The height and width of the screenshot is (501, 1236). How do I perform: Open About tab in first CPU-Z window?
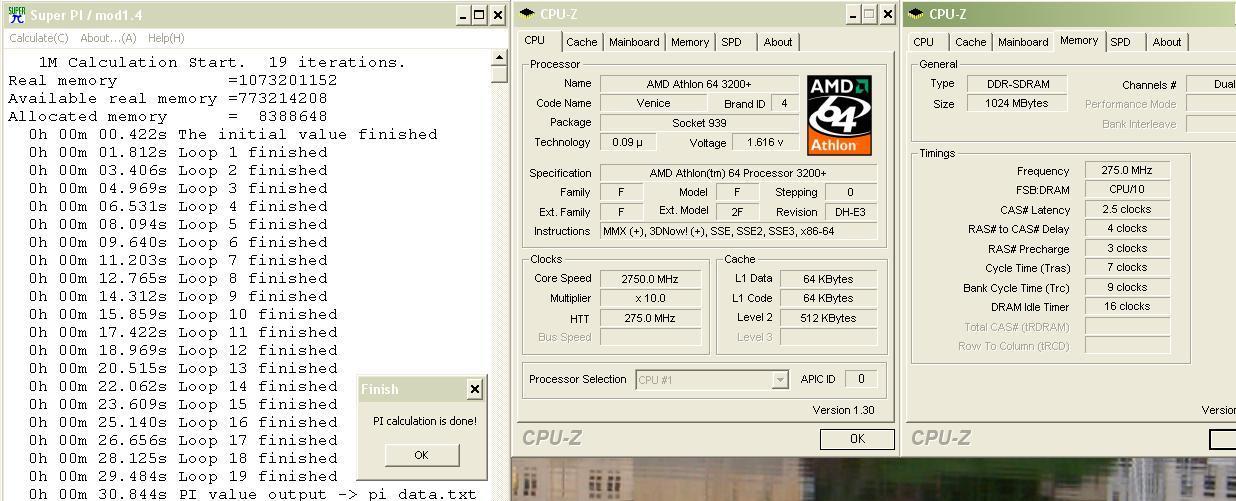[x=778, y=42]
